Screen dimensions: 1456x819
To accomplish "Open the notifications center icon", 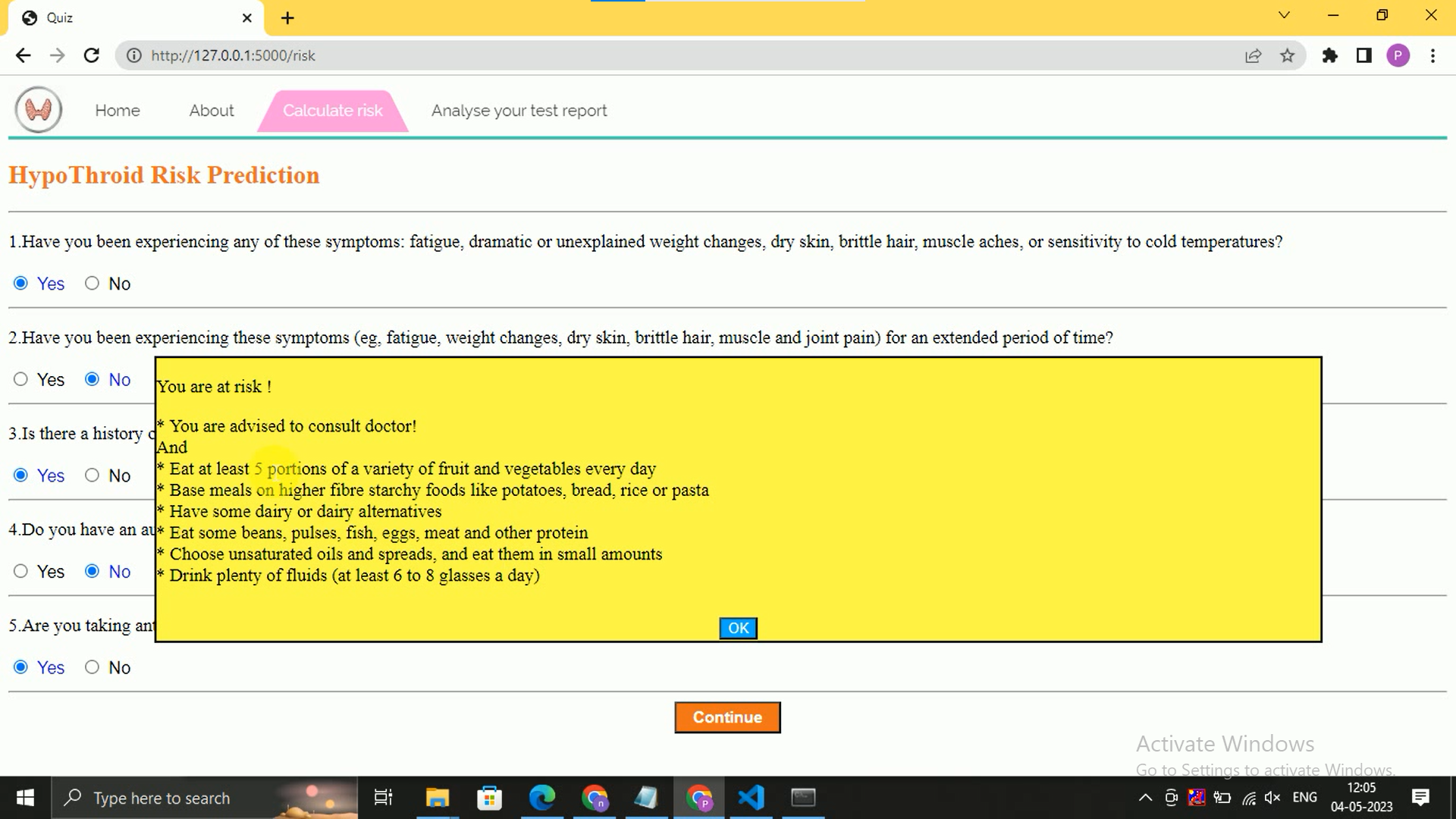I will coord(1420,798).
